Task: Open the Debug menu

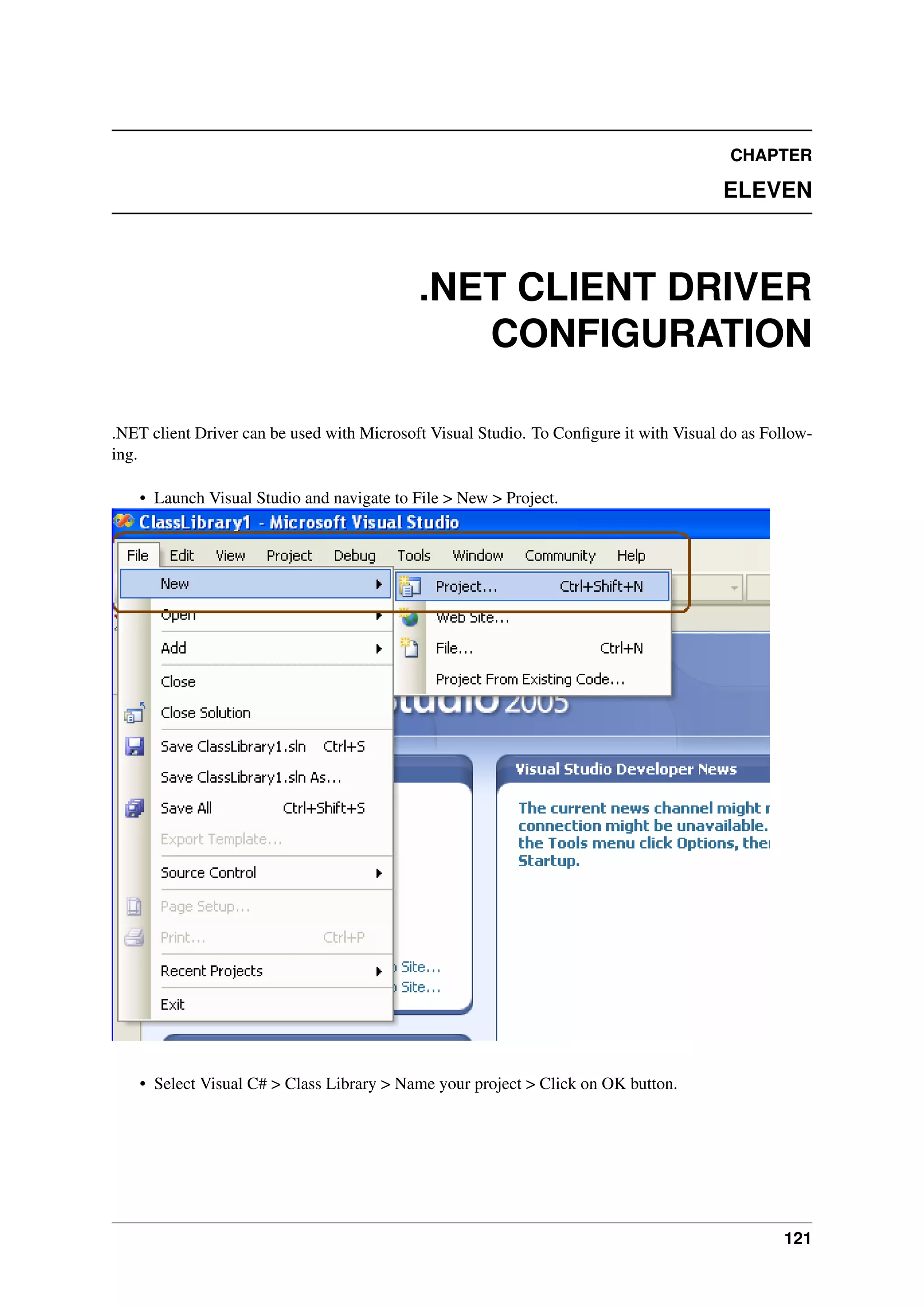Action: click(355, 555)
